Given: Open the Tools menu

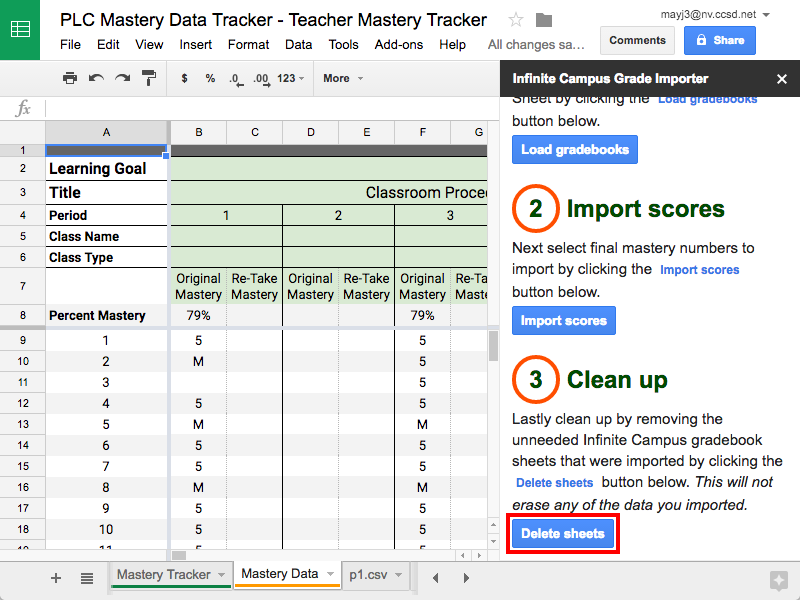Looking at the screenshot, I should click(343, 45).
